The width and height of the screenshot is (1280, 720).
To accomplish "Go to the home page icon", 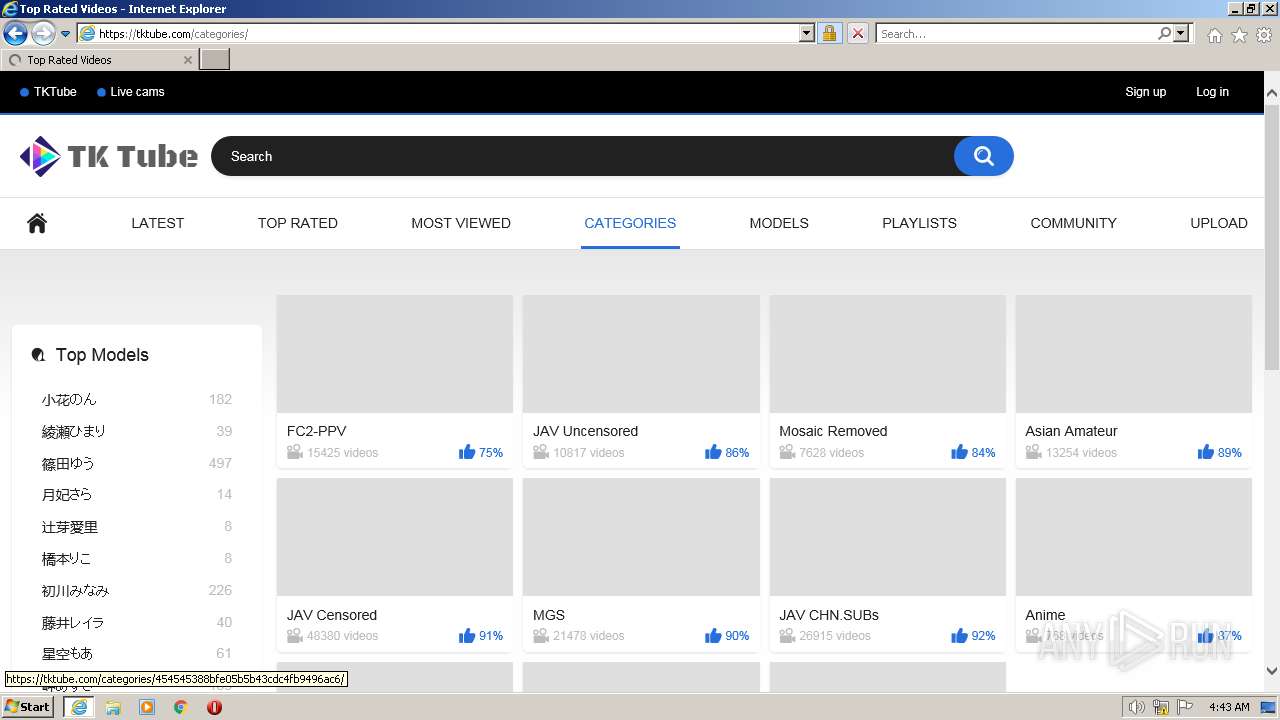I will click(x=37, y=223).
